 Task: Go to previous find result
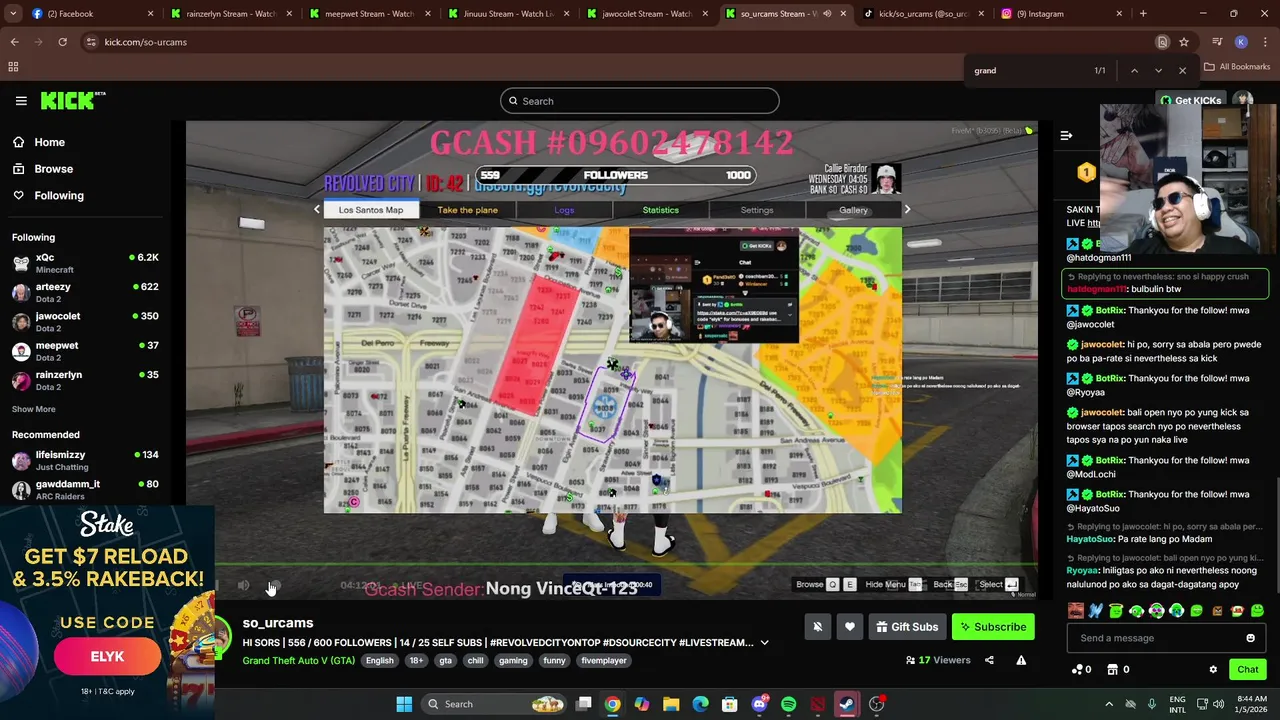pos(1134,71)
